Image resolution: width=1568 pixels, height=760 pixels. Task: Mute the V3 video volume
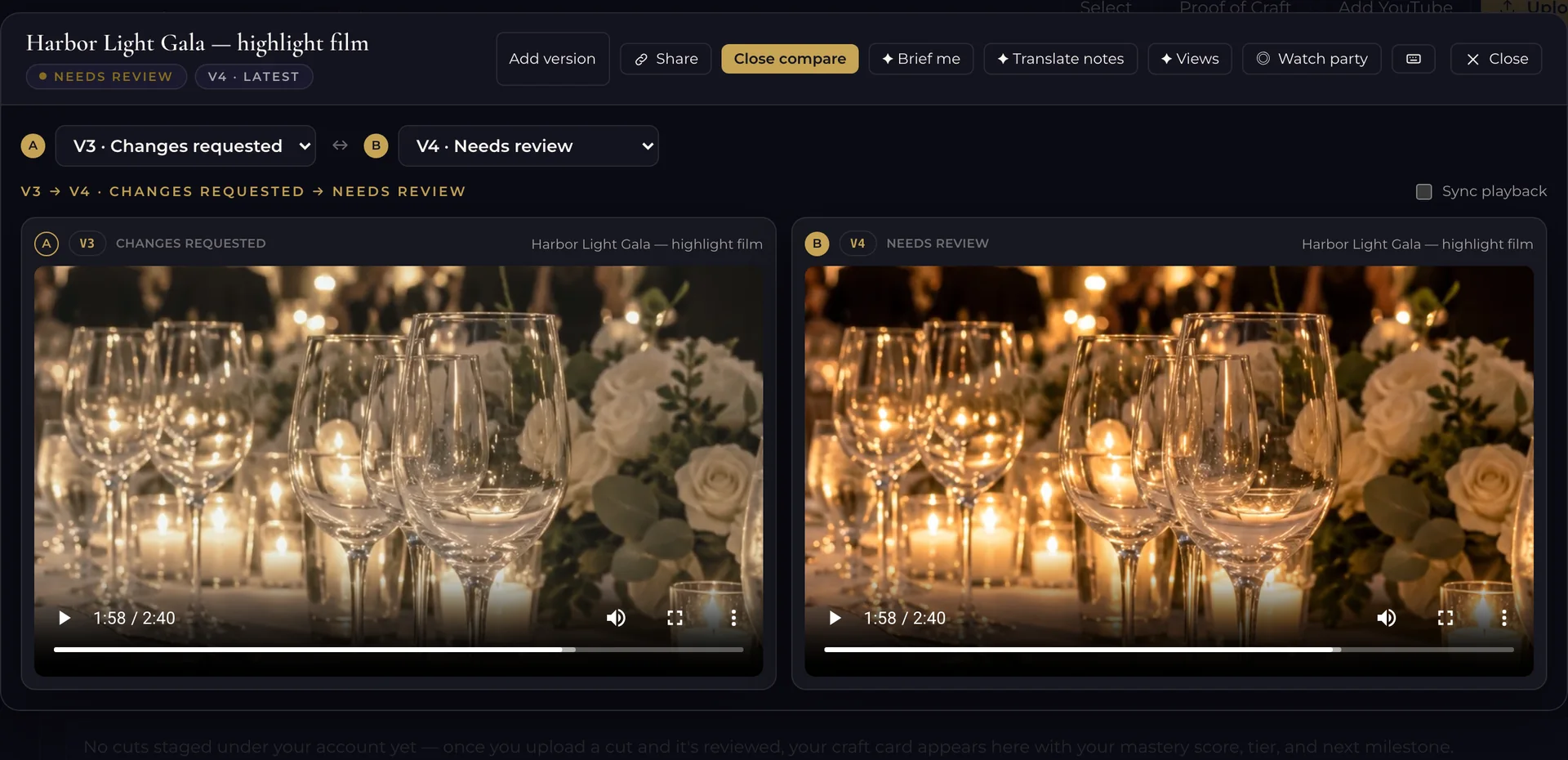tap(616, 618)
